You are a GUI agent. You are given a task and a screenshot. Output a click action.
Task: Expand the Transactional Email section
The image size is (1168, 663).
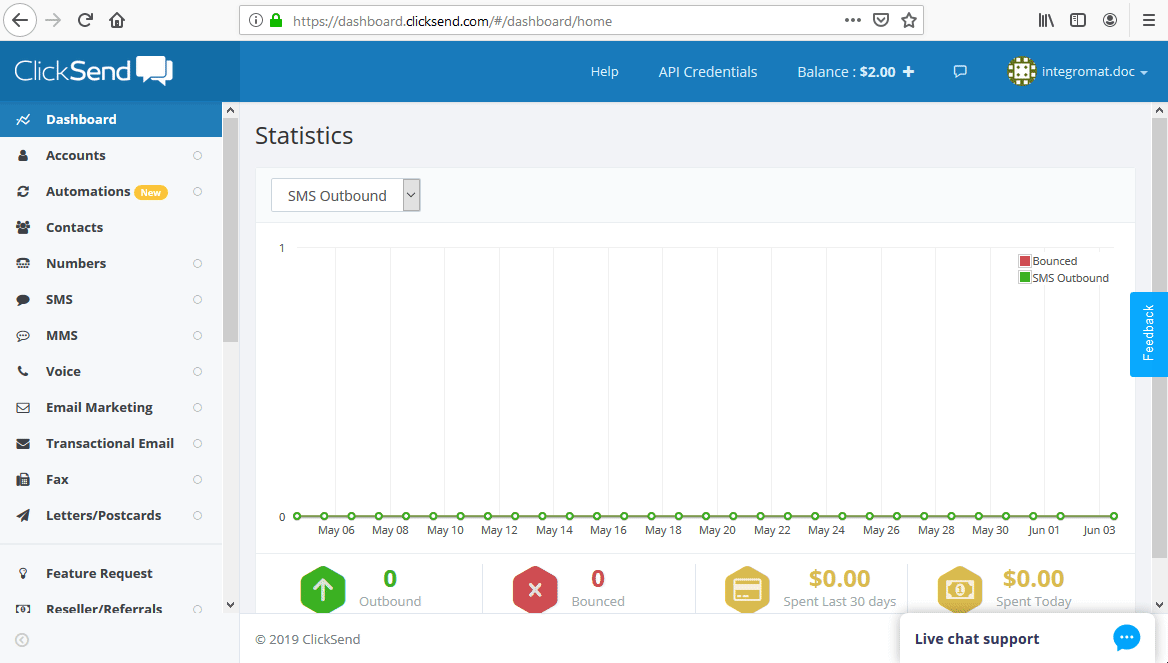point(197,443)
